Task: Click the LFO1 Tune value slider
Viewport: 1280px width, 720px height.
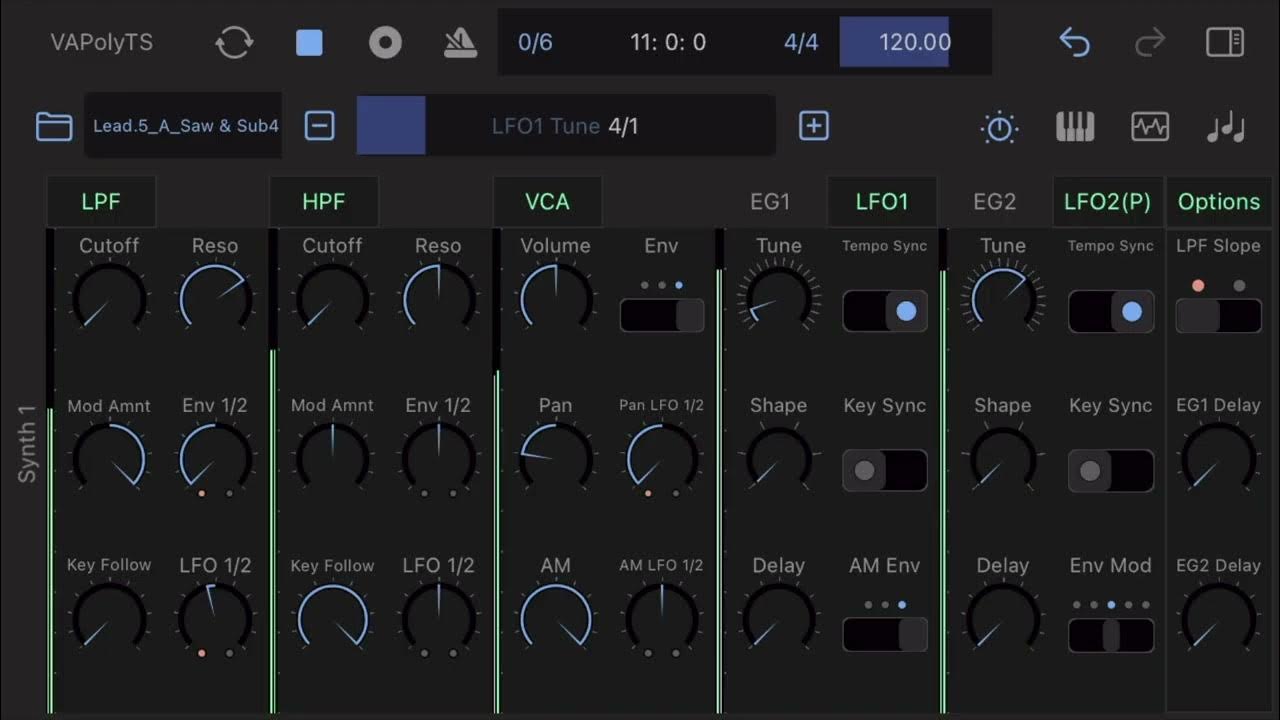Action: pyautogui.click(x=566, y=126)
